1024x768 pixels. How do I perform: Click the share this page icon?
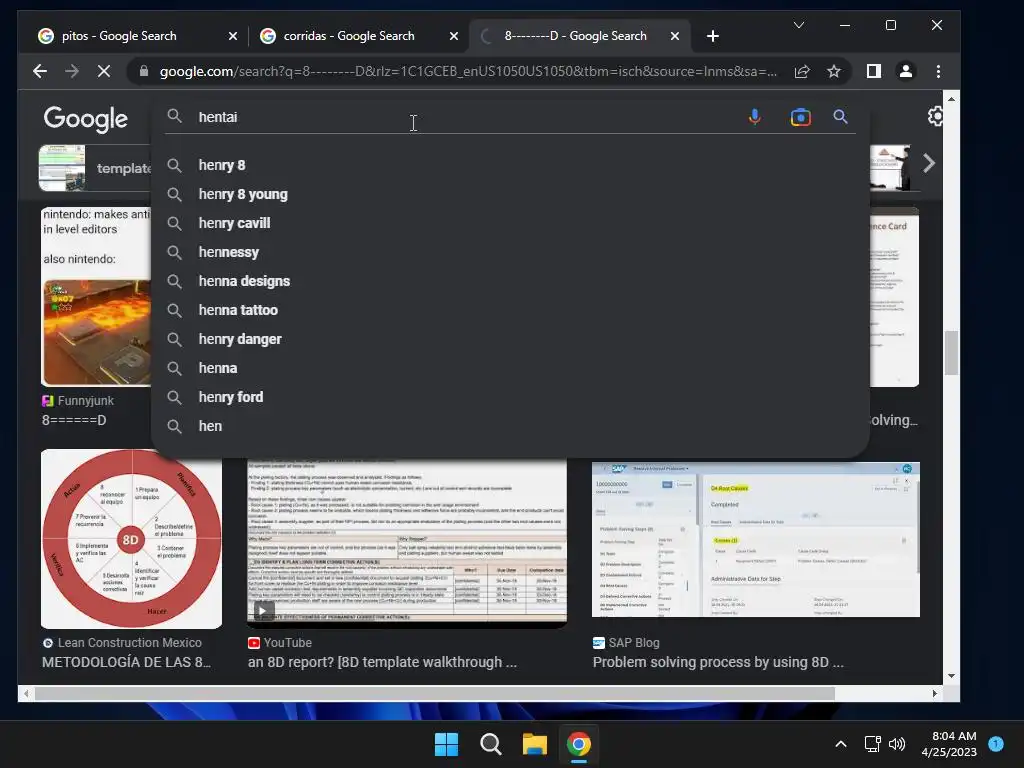[x=802, y=71]
